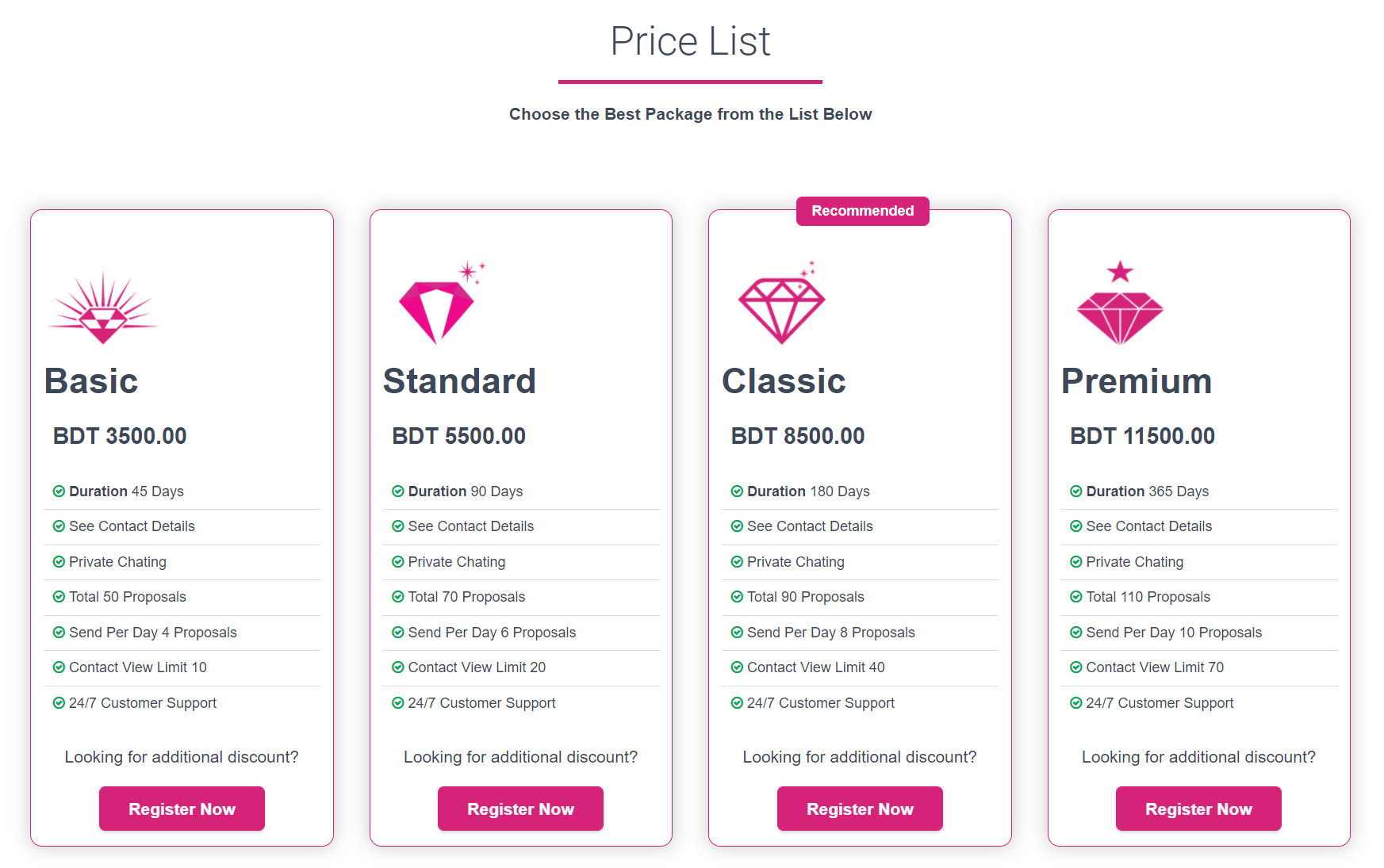Viewport: 1384px width, 868px height.
Task: Select Register Now for the Premium package
Action: 1198,809
